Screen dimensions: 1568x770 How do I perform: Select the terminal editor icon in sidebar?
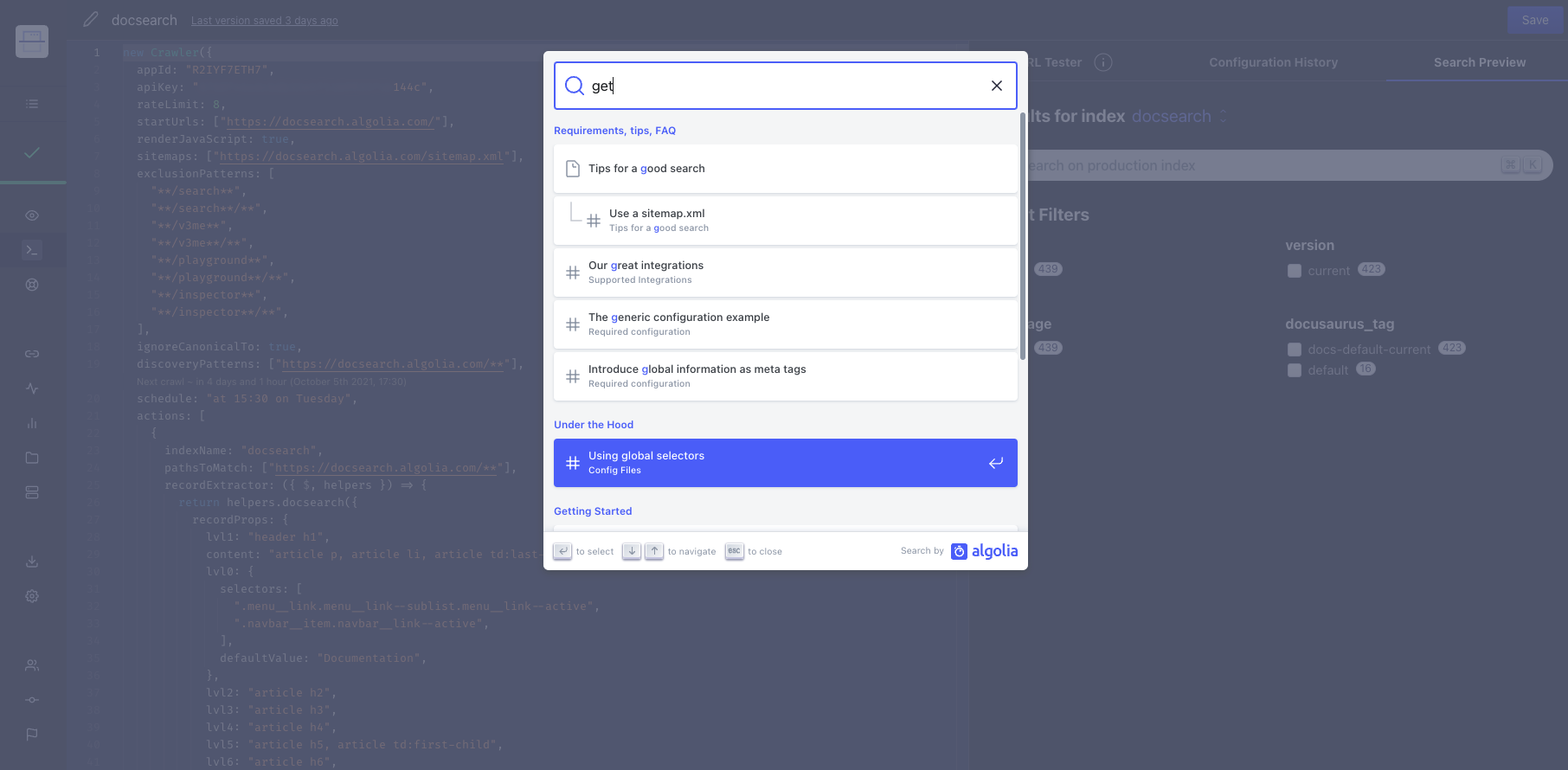point(32,250)
